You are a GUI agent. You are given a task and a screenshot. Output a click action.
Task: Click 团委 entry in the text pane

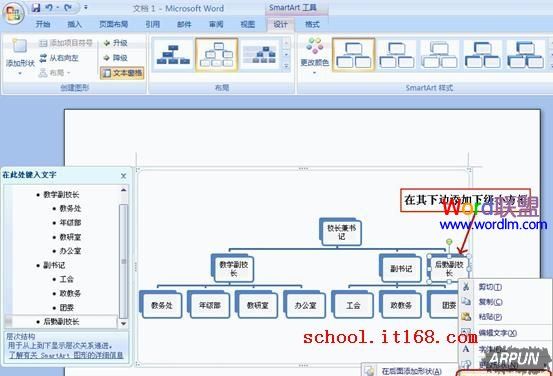(x=67, y=308)
